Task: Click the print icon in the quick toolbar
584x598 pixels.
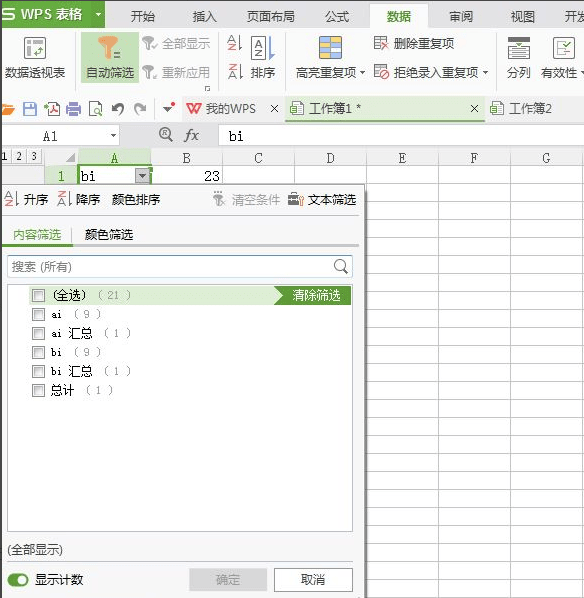Action: tap(73, 109)
